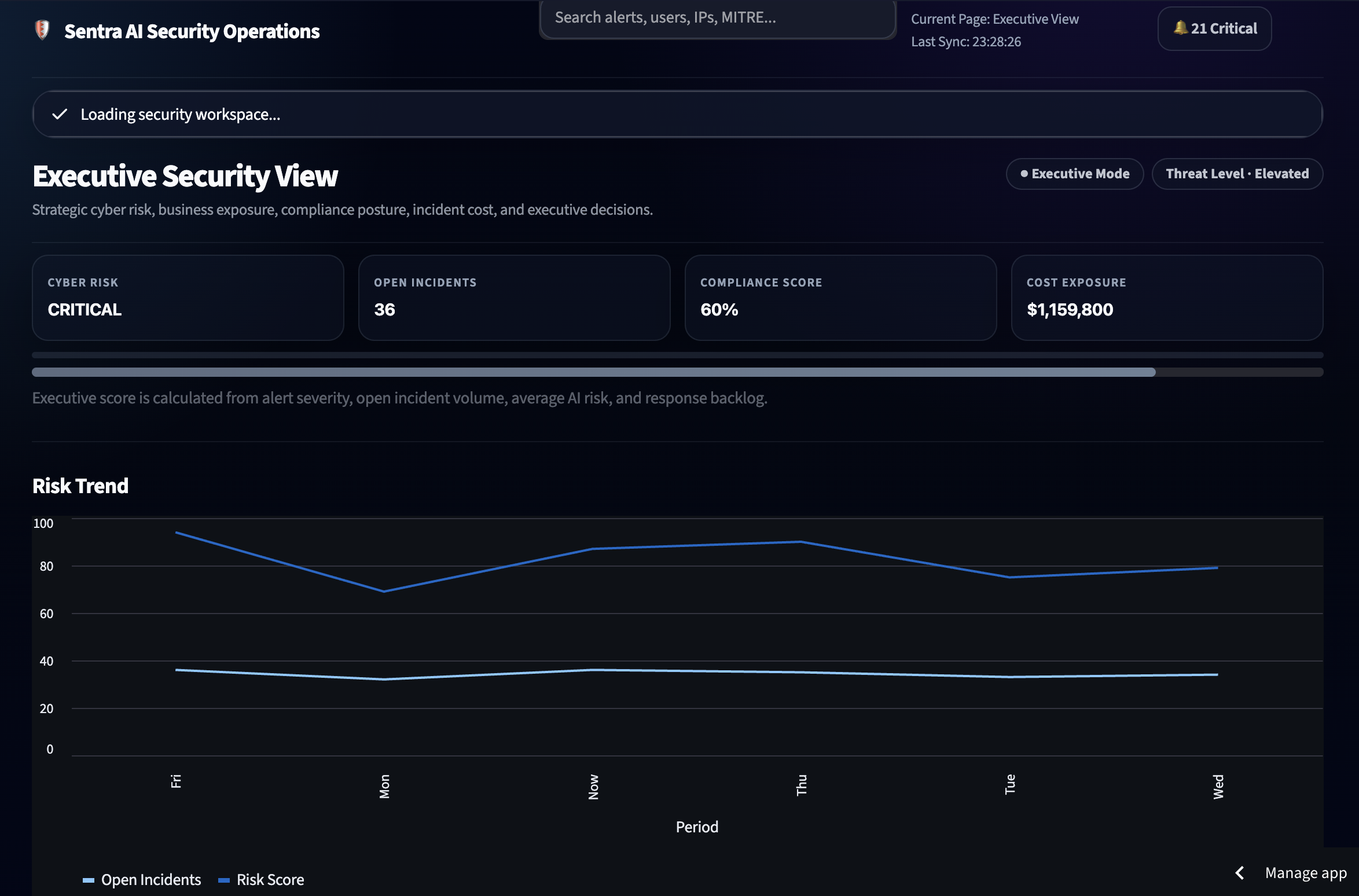The height and width of the screenshot is (896, 1359).
Task: Expand the Loading security workspace status bar
Action: click(677, 114)
